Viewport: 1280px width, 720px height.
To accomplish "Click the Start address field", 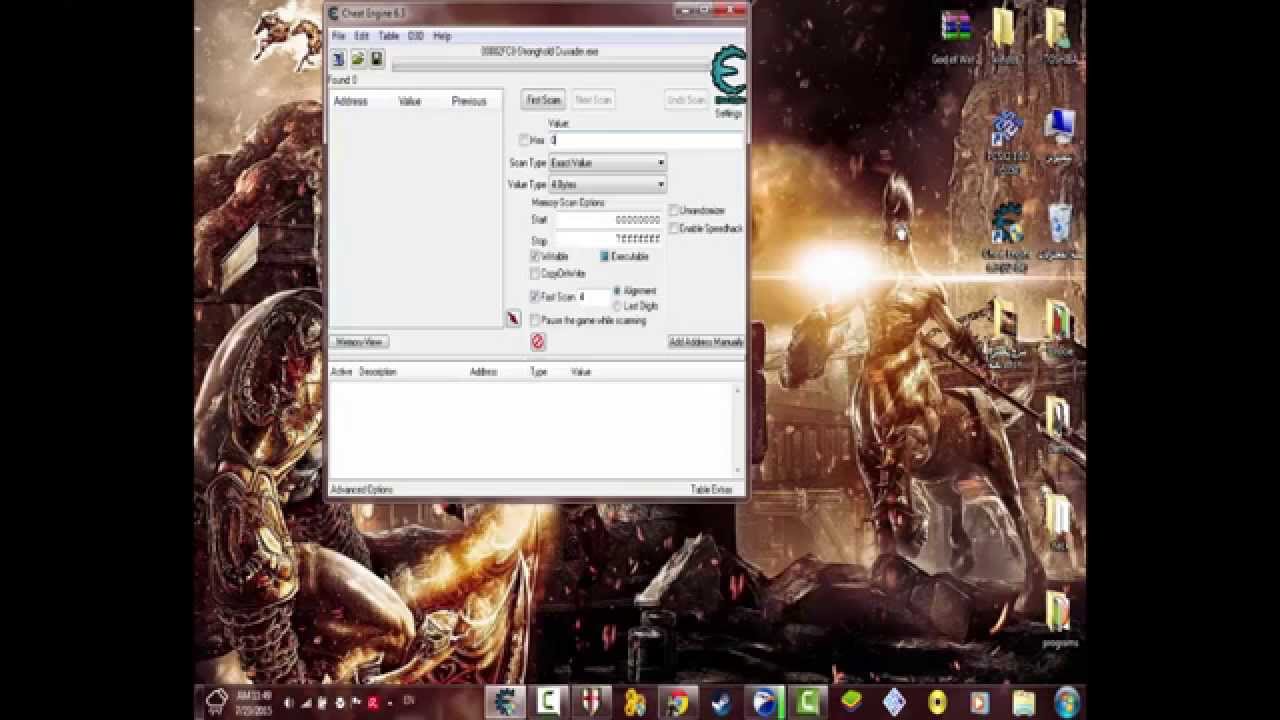I will (x=609, y=220).
